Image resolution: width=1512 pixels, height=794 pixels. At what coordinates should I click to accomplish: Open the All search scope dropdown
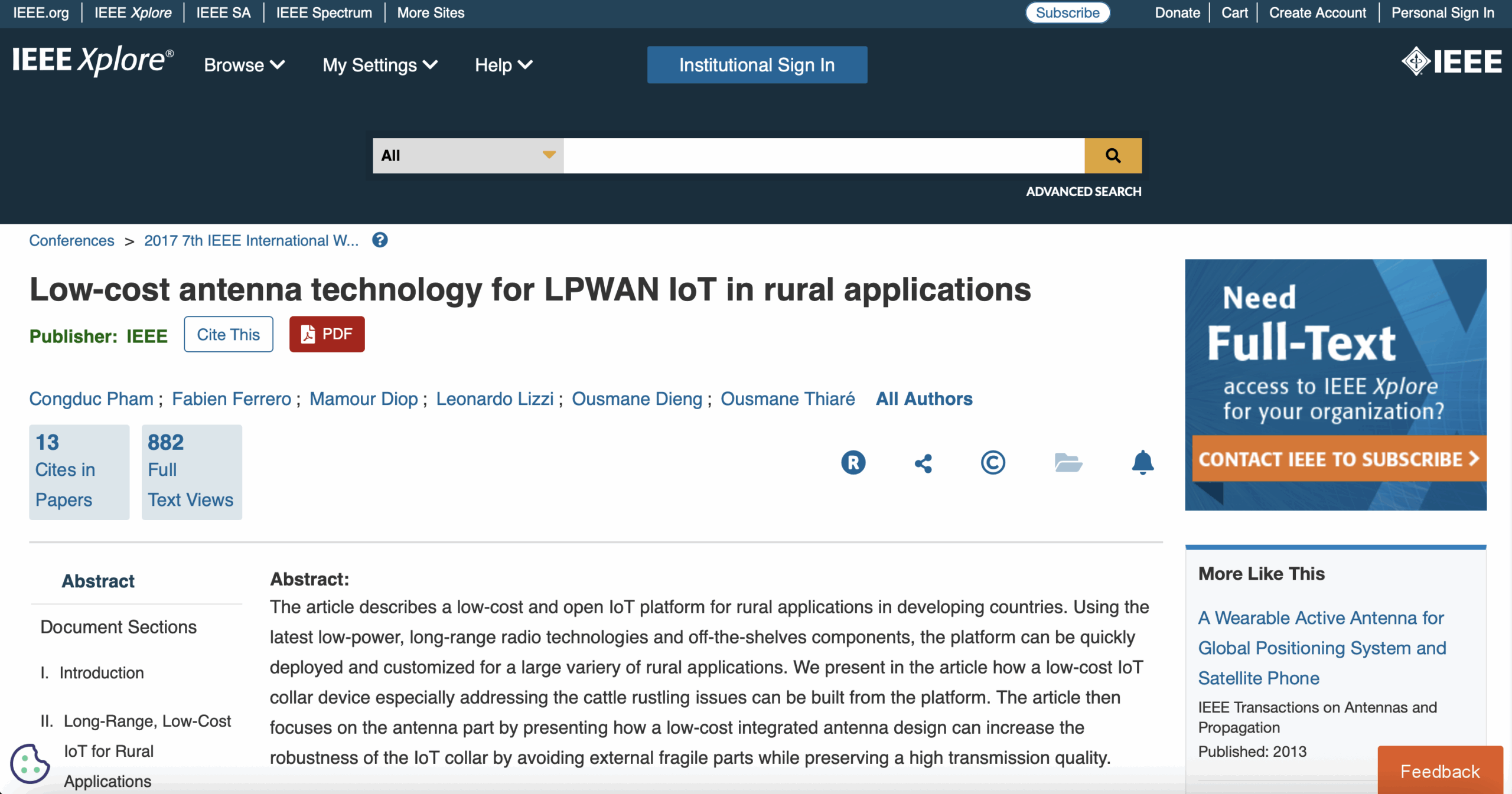[468, 156]
